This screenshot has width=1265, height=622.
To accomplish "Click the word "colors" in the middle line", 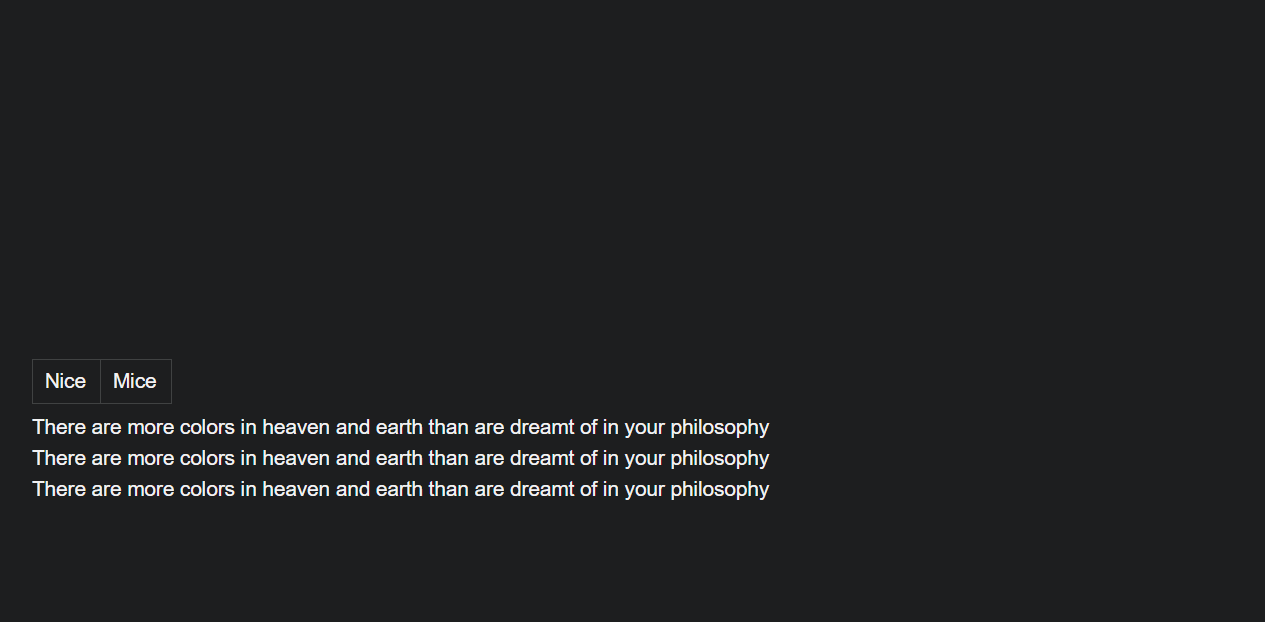I will 207,459.
